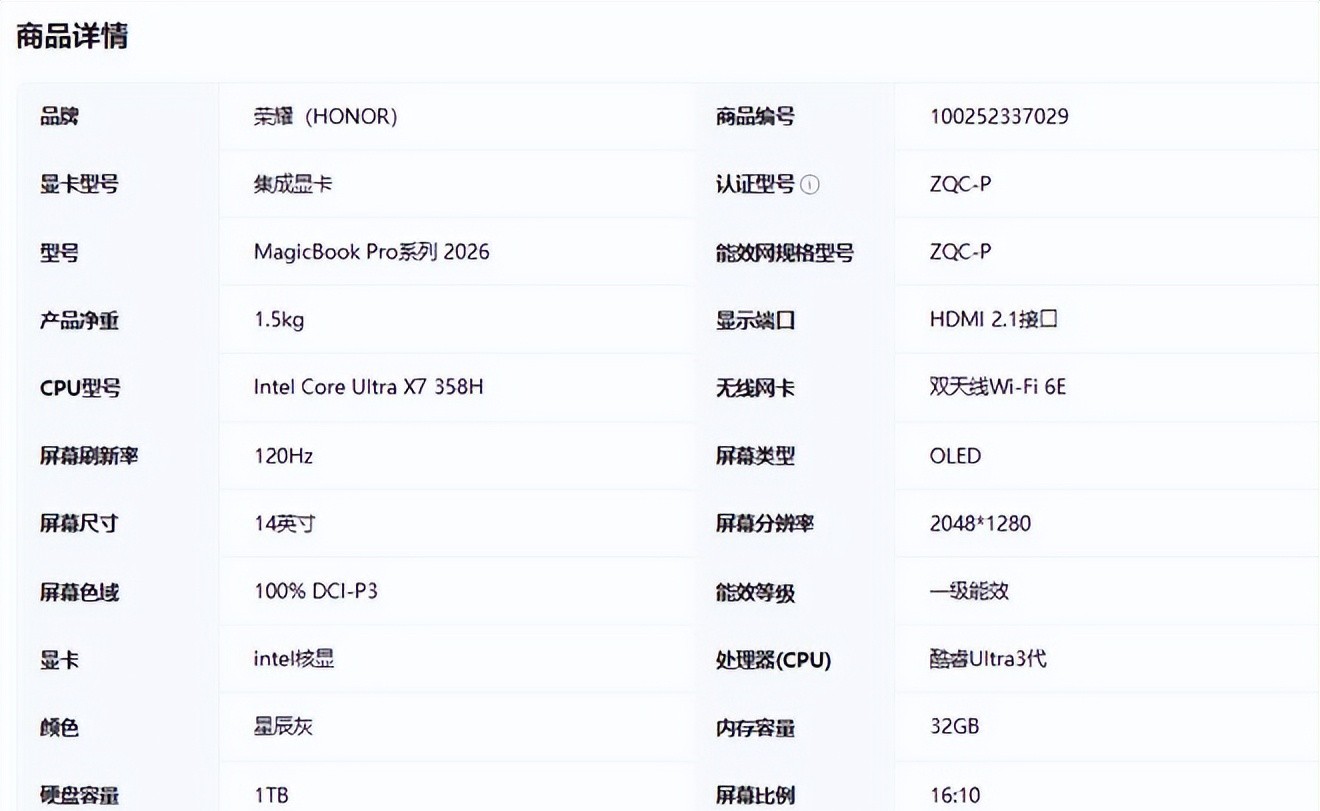
Task: Click the '颜色' label
Action: click(59, 727)
